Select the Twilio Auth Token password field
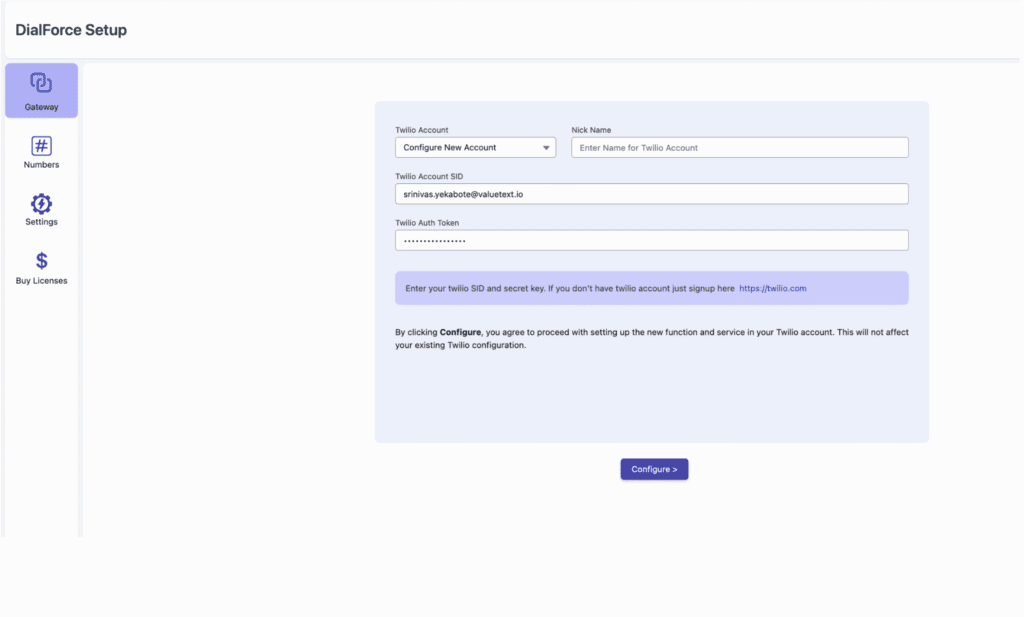Screen dimensions: 1024x617 [x=651, y=241]
